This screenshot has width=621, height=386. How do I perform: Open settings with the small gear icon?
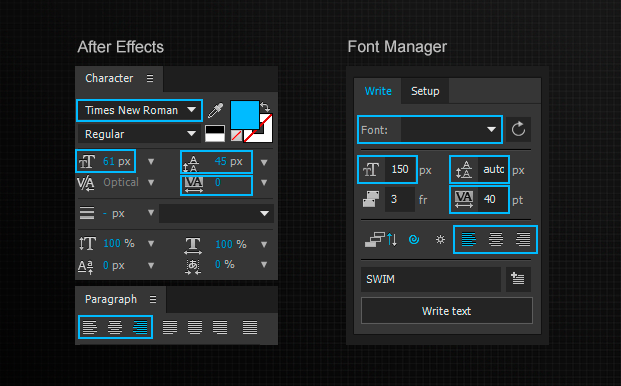(x=440, y=240)
